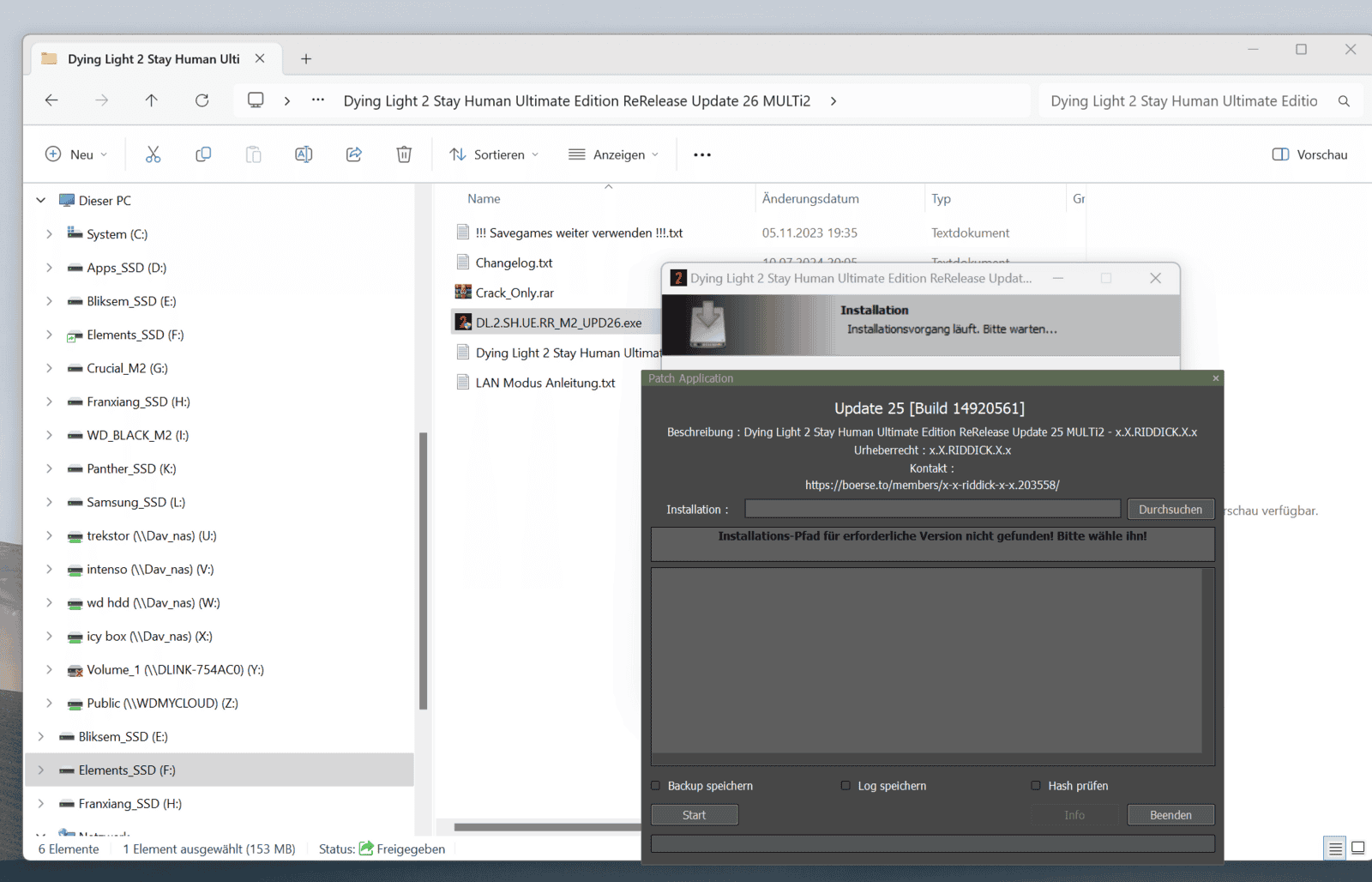Toggle the Vorschau preview pane
The image size is (1372, 882).
[1309, 154]
